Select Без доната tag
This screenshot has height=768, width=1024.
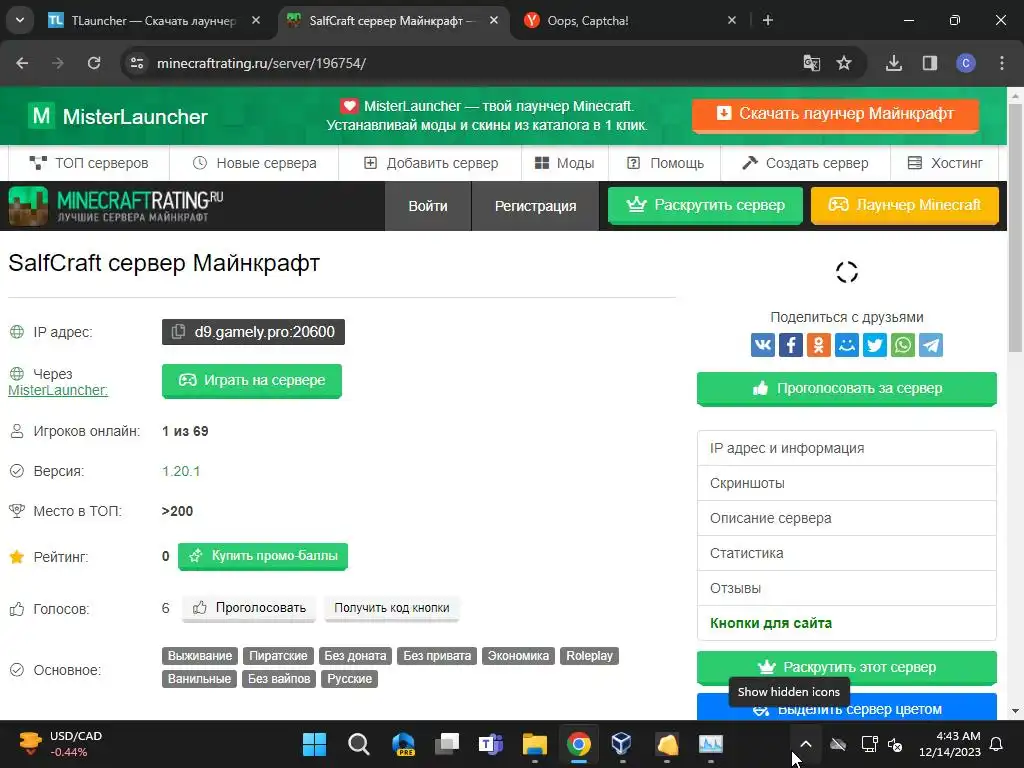355,656
